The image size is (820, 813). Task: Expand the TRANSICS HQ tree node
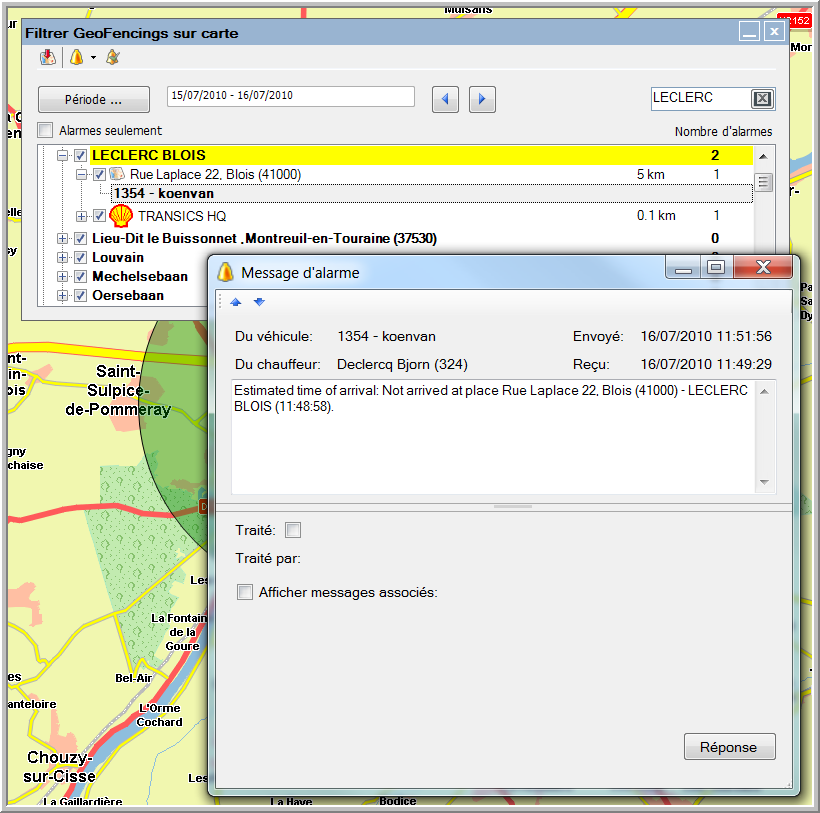coord(82,216)
